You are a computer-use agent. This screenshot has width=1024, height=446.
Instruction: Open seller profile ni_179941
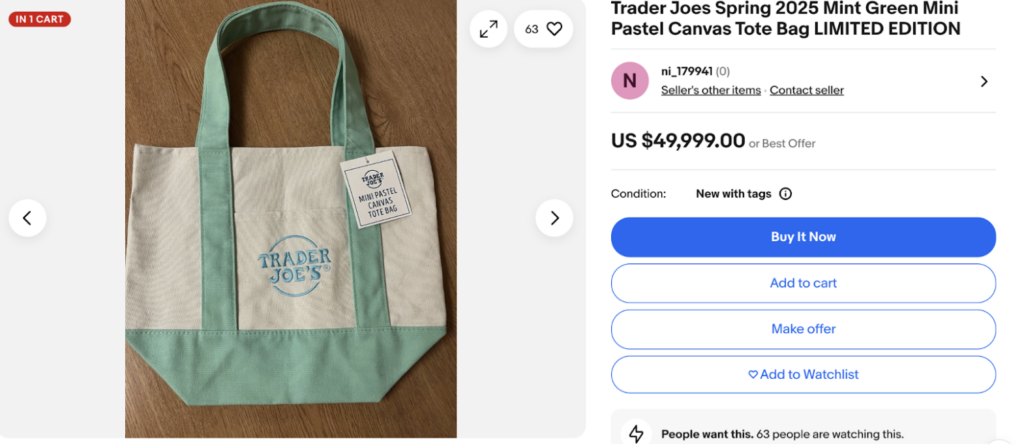point(686,71)
